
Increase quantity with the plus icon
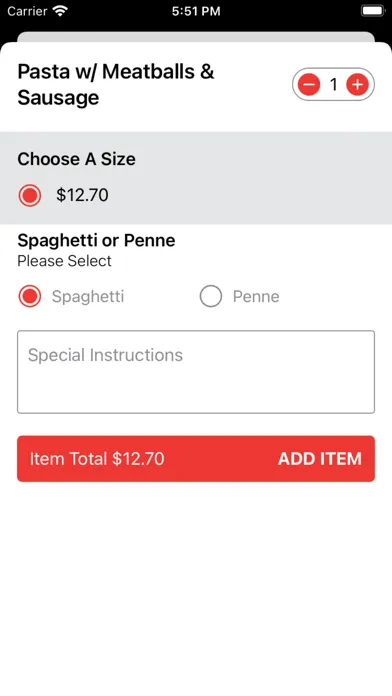click(357, 84)
